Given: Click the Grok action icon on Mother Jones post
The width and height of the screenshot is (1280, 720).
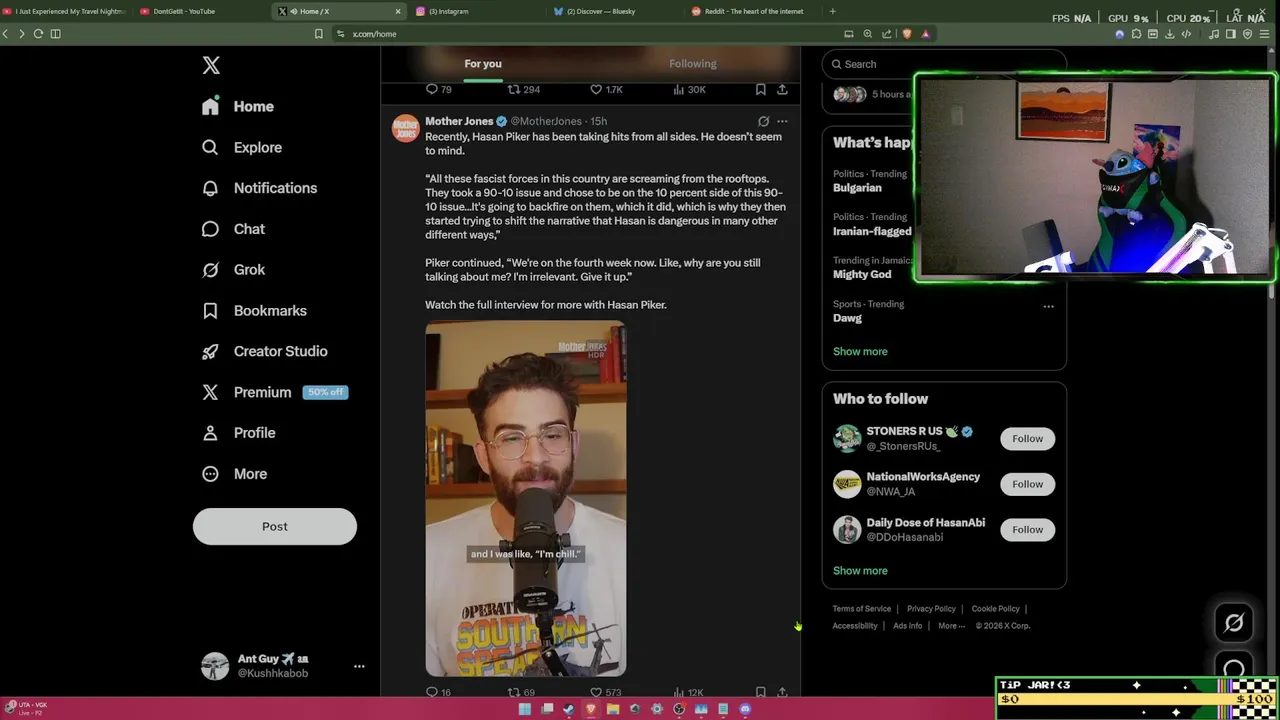Looking at the screenshot, I should (763, 121).
